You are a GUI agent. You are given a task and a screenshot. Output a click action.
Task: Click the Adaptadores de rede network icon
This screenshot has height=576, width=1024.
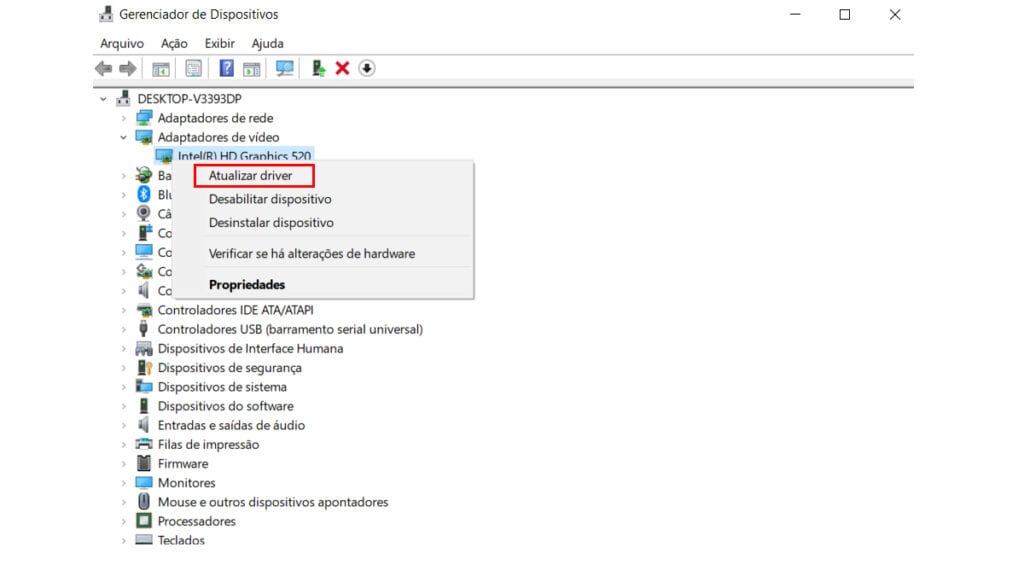[144, 118]
